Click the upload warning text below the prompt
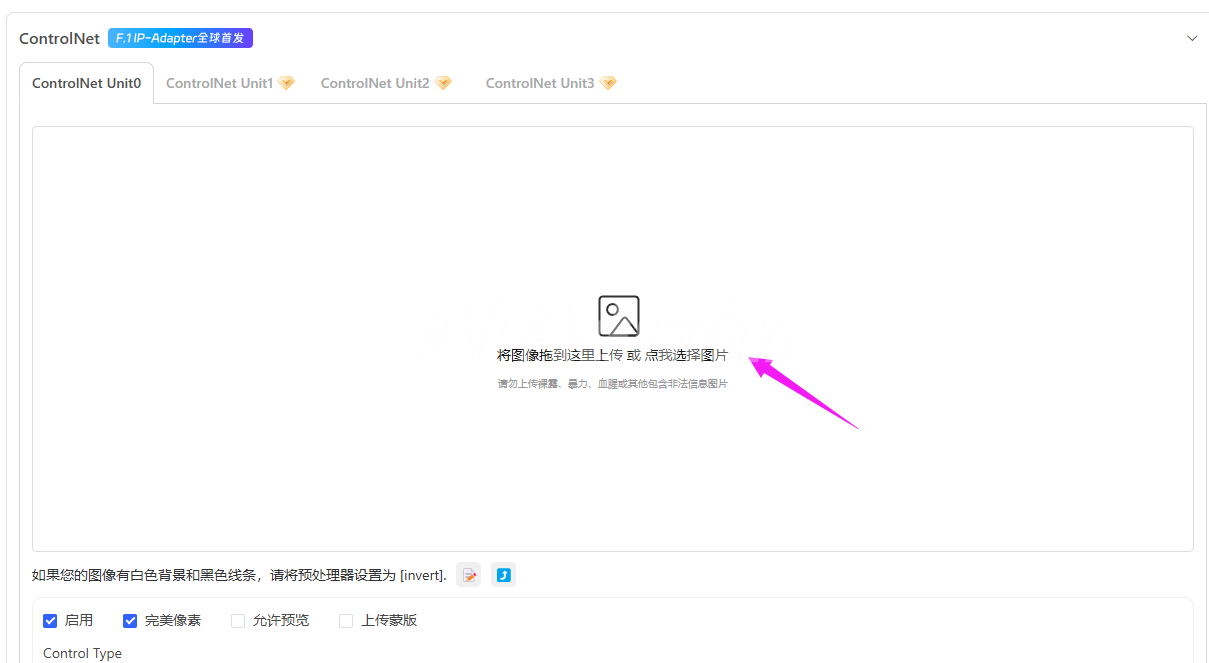Image resolution: width=1209 pixels, height=663 pixels. point(612,384)
